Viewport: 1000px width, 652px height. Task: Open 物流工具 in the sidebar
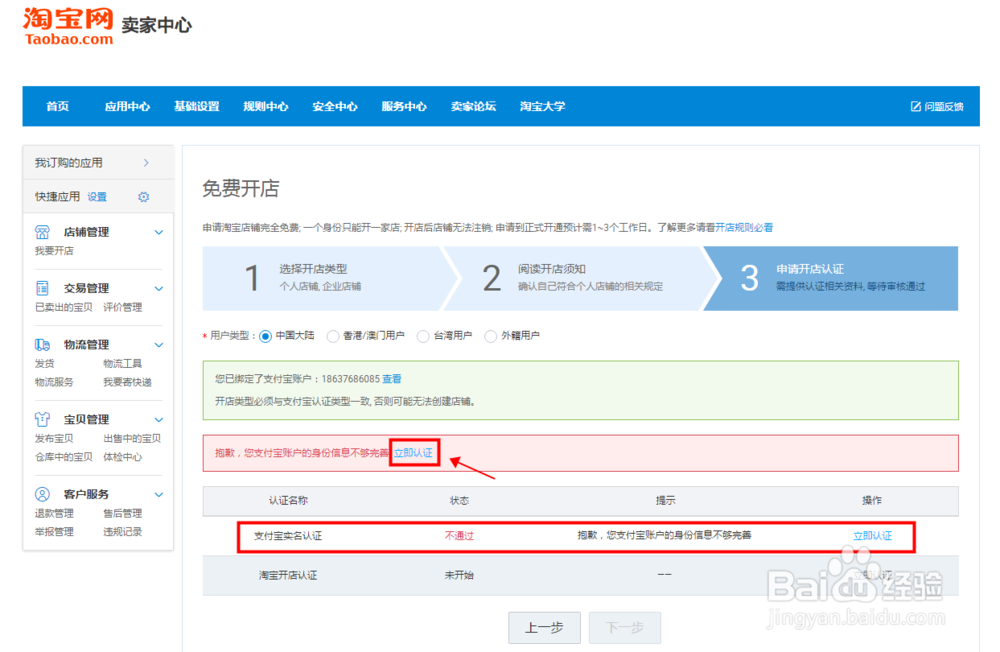point(122,364)
